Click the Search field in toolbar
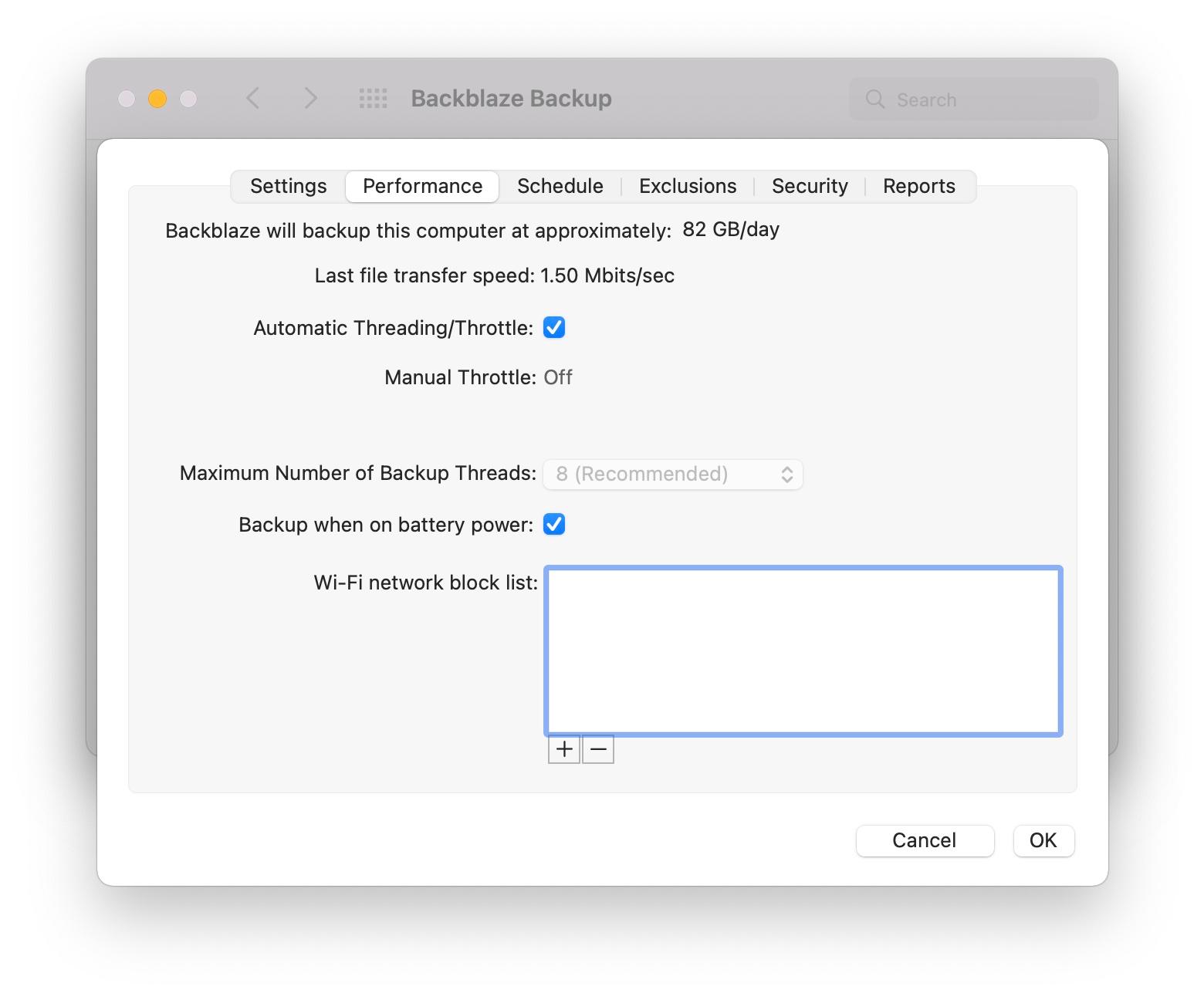Image resolution: width=1204 pixels, height=1000 pixels. coord(974,99)
